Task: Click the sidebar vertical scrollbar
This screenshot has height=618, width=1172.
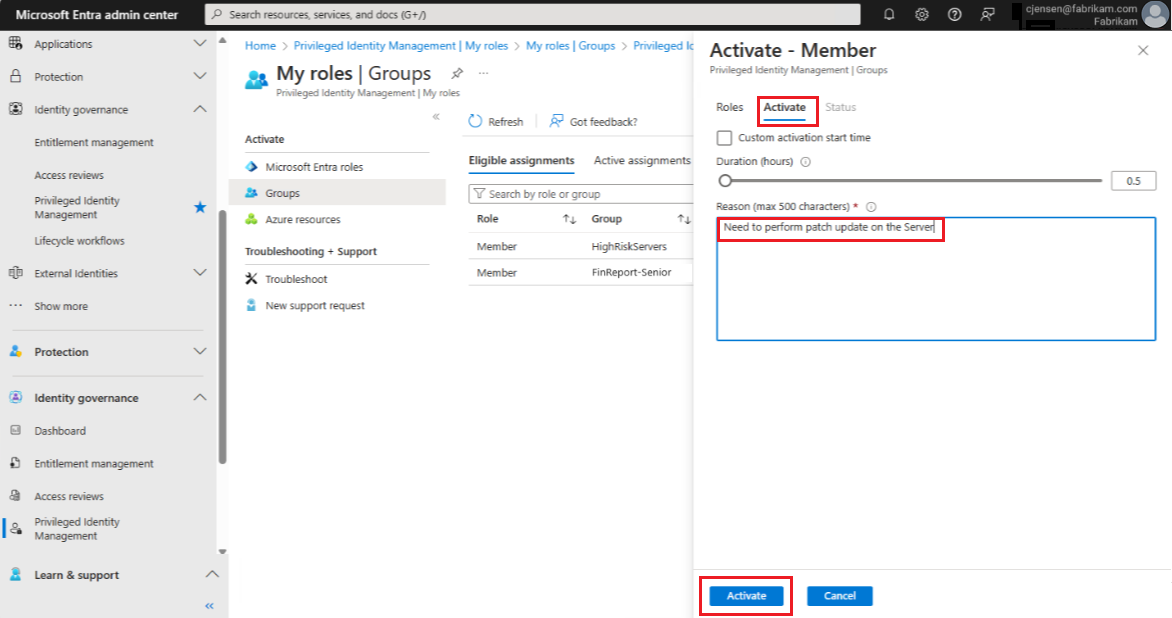Action: 222,336
